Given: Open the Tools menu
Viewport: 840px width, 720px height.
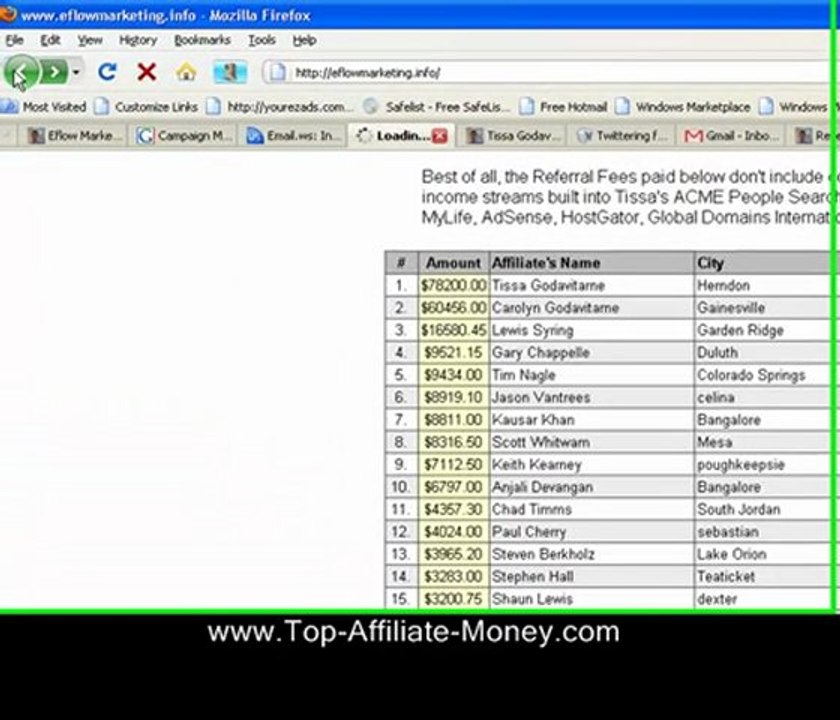Looking at the screenshot, I should click(x=261, y=40).
